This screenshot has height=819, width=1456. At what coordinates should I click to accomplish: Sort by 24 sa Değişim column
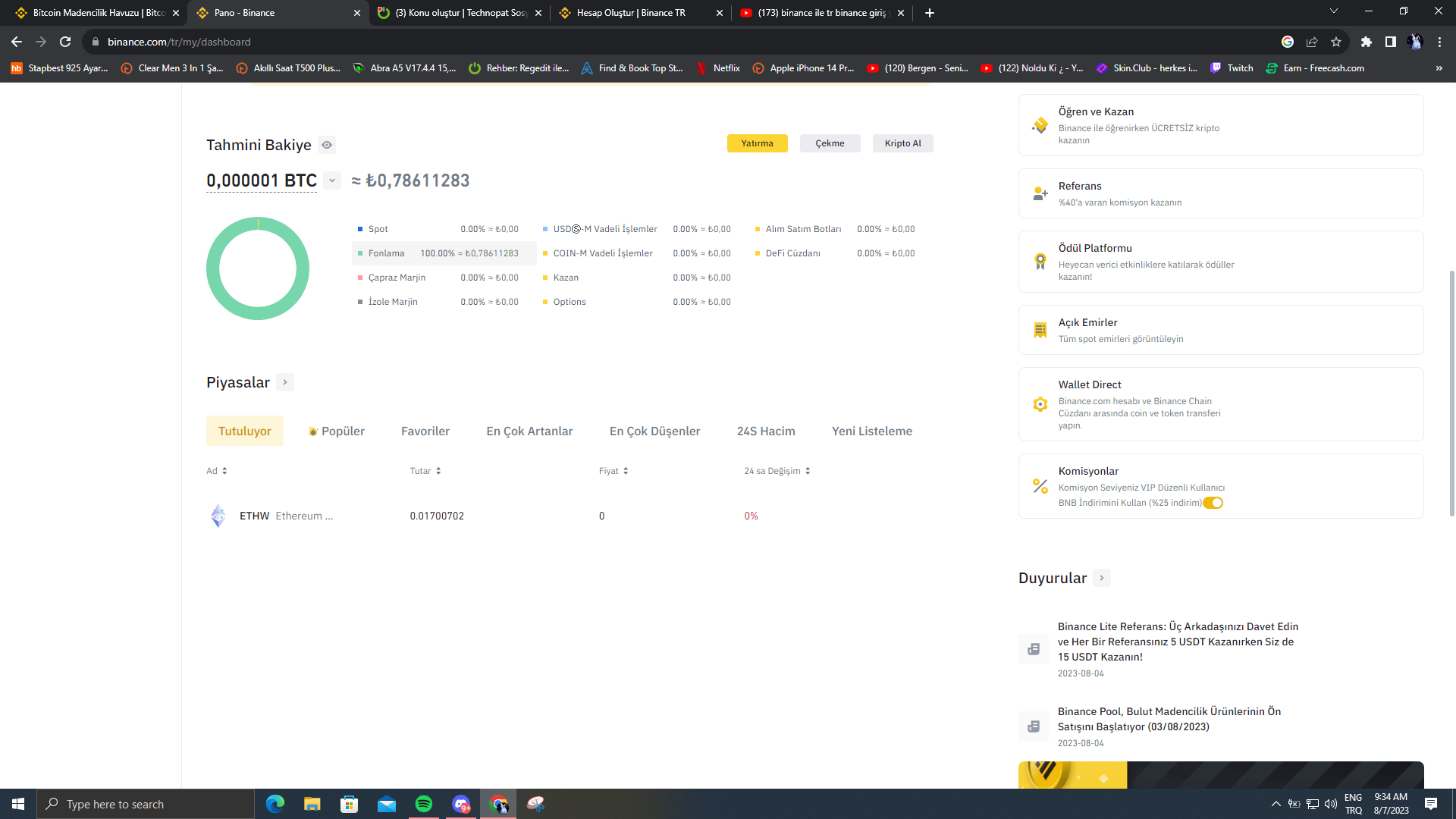(x=777, y=471)
